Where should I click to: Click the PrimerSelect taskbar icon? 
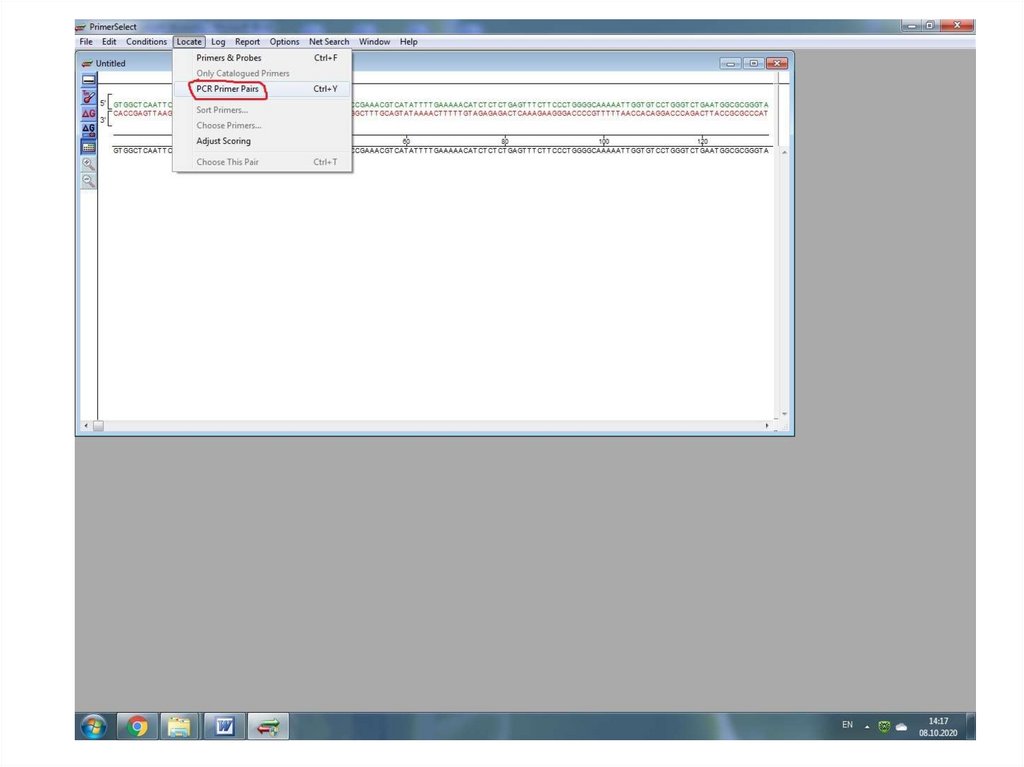point(268,726)
